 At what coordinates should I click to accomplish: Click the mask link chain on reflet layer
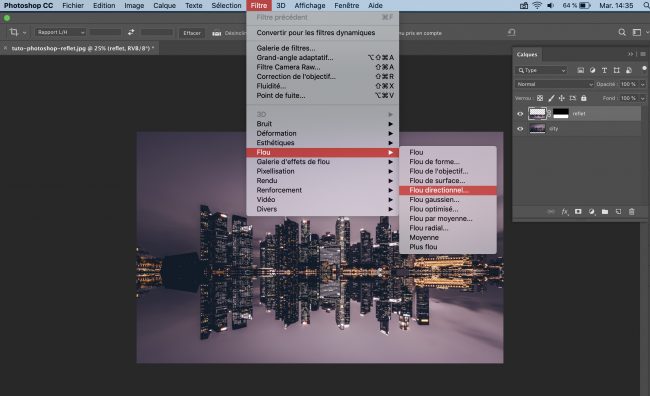pos(549,114)
